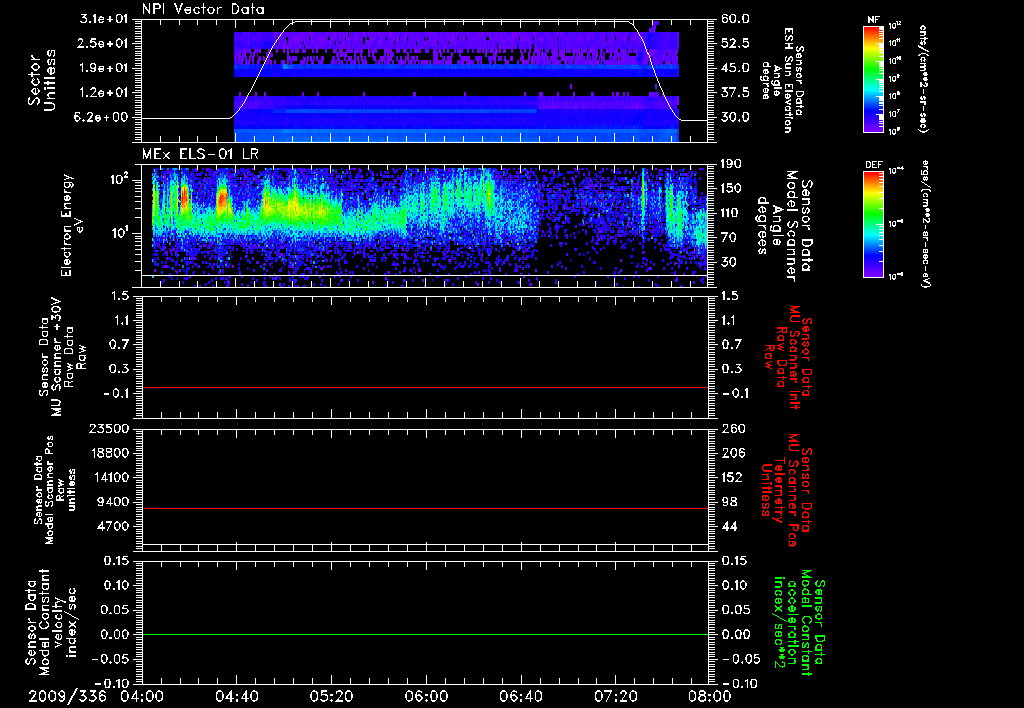Click the 'Electron Energy eV' axis label

(72, 225)
